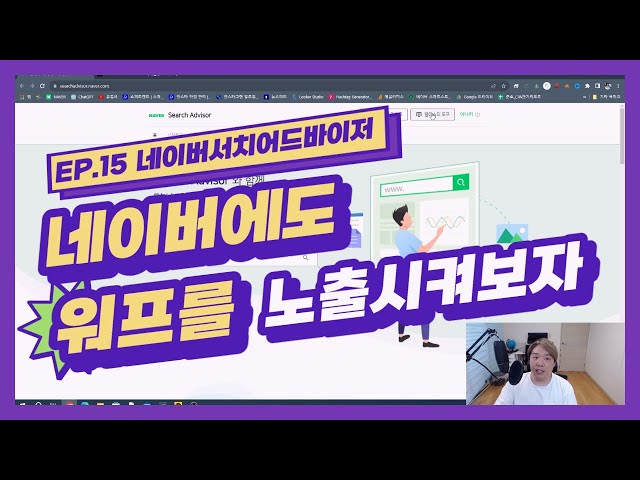Open the share icon in the address bar
The width and height of the screenshot is (640, 480).
[x=493, y=86]
